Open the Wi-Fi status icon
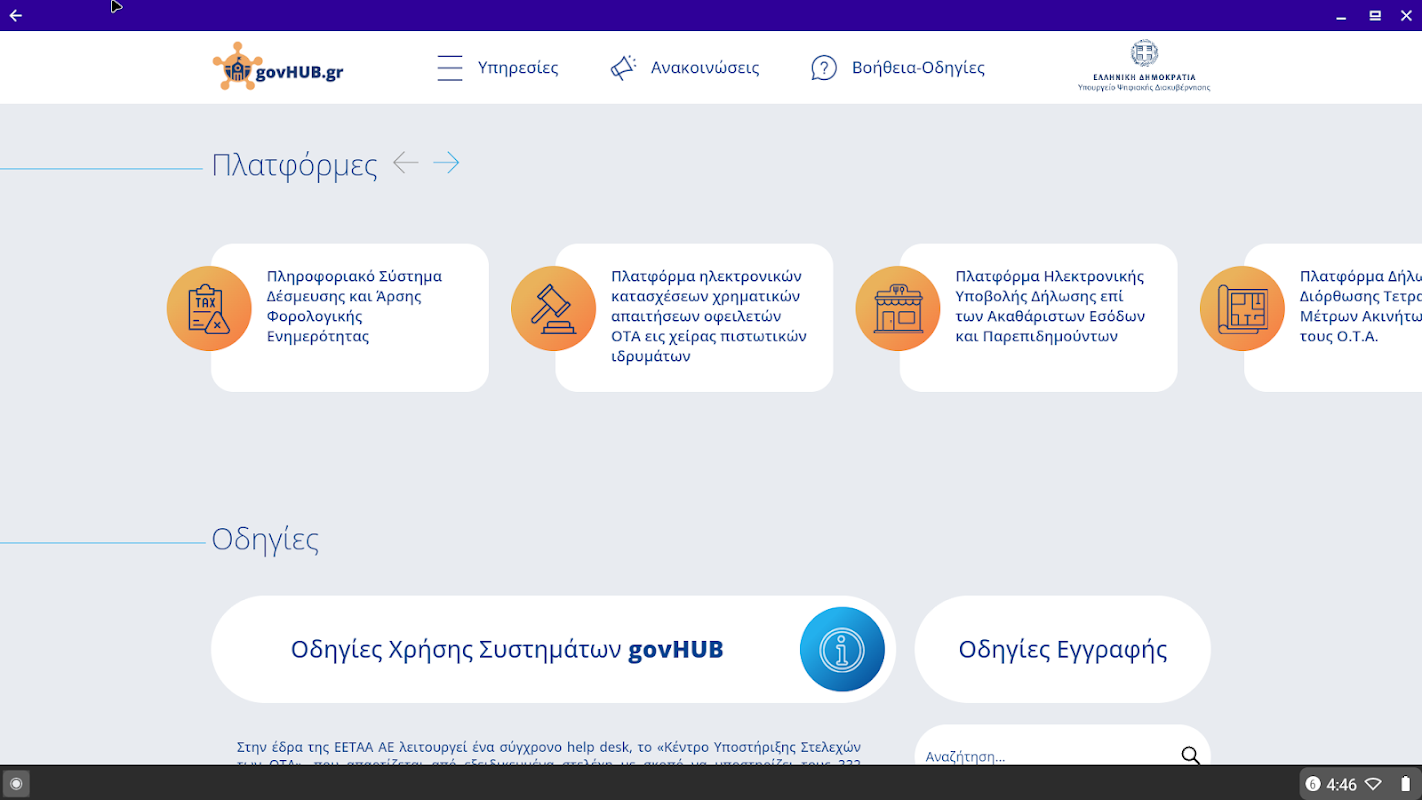The width and height of the screenshot is (1422, 800). pyautogui.click(x=1374, y=784)
